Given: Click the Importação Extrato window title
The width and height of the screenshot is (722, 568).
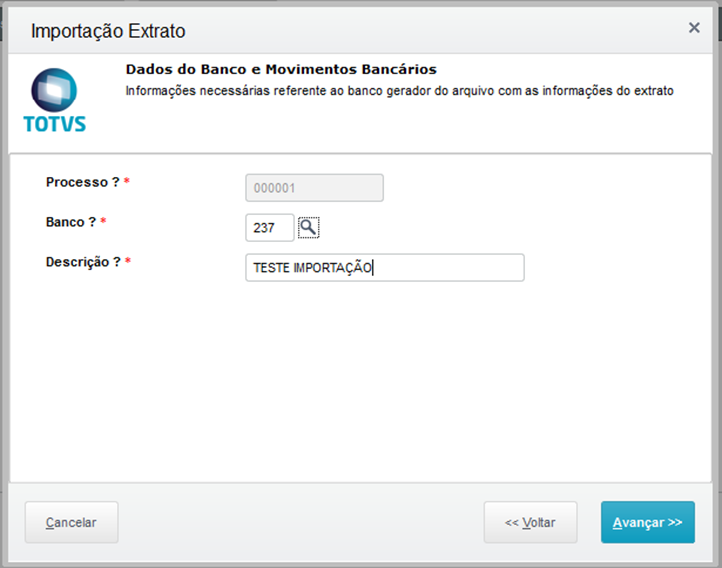Looking at the screenshot, I should 108,31.
